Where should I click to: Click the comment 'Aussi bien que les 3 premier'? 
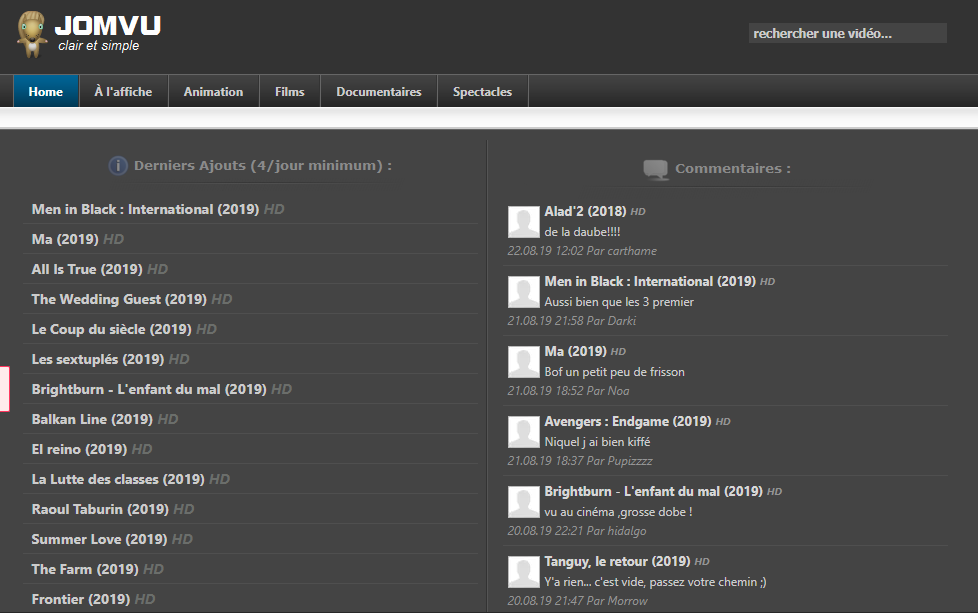[619, 302]
